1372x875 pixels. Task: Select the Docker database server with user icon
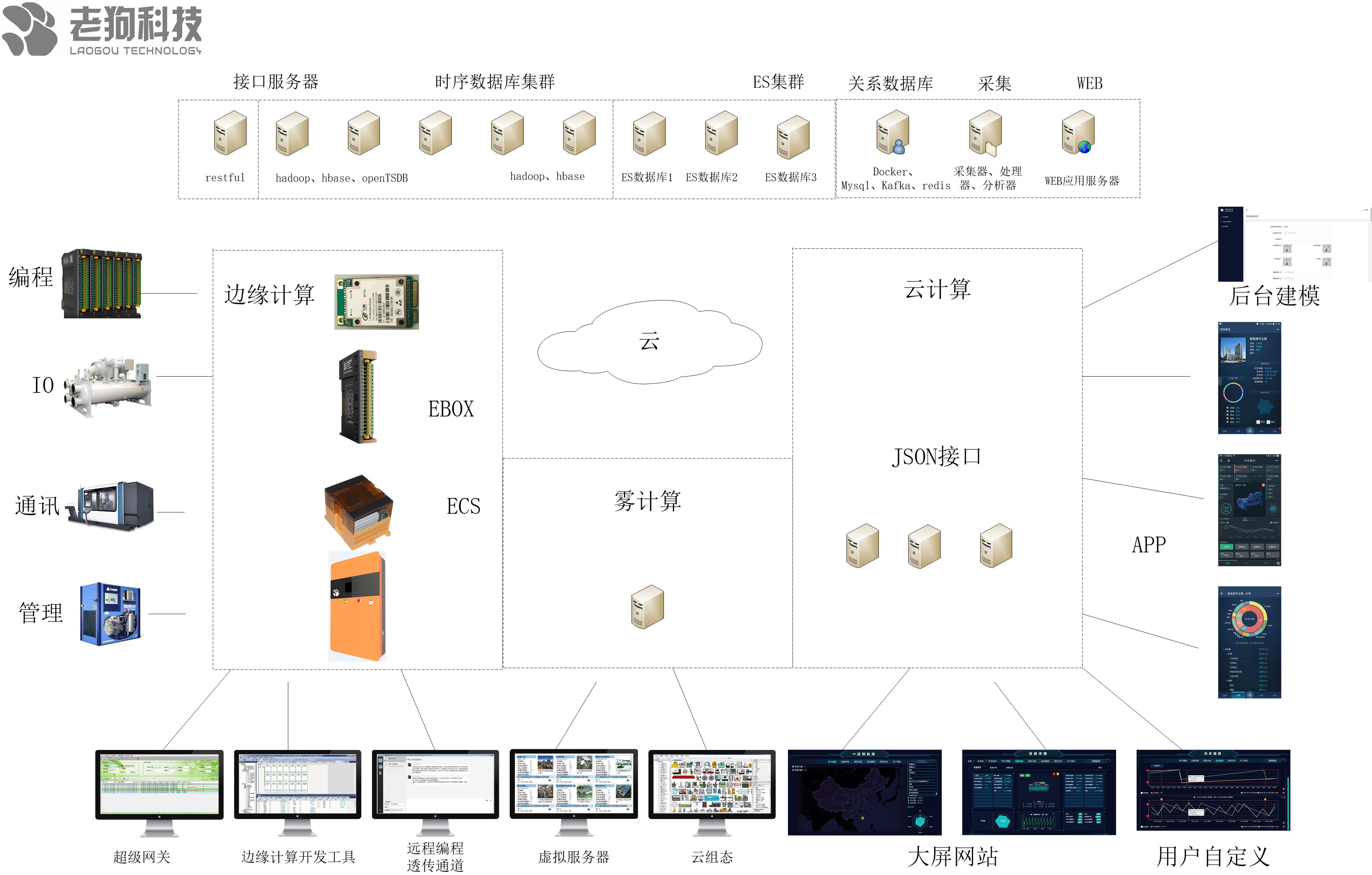coord(892,133)
